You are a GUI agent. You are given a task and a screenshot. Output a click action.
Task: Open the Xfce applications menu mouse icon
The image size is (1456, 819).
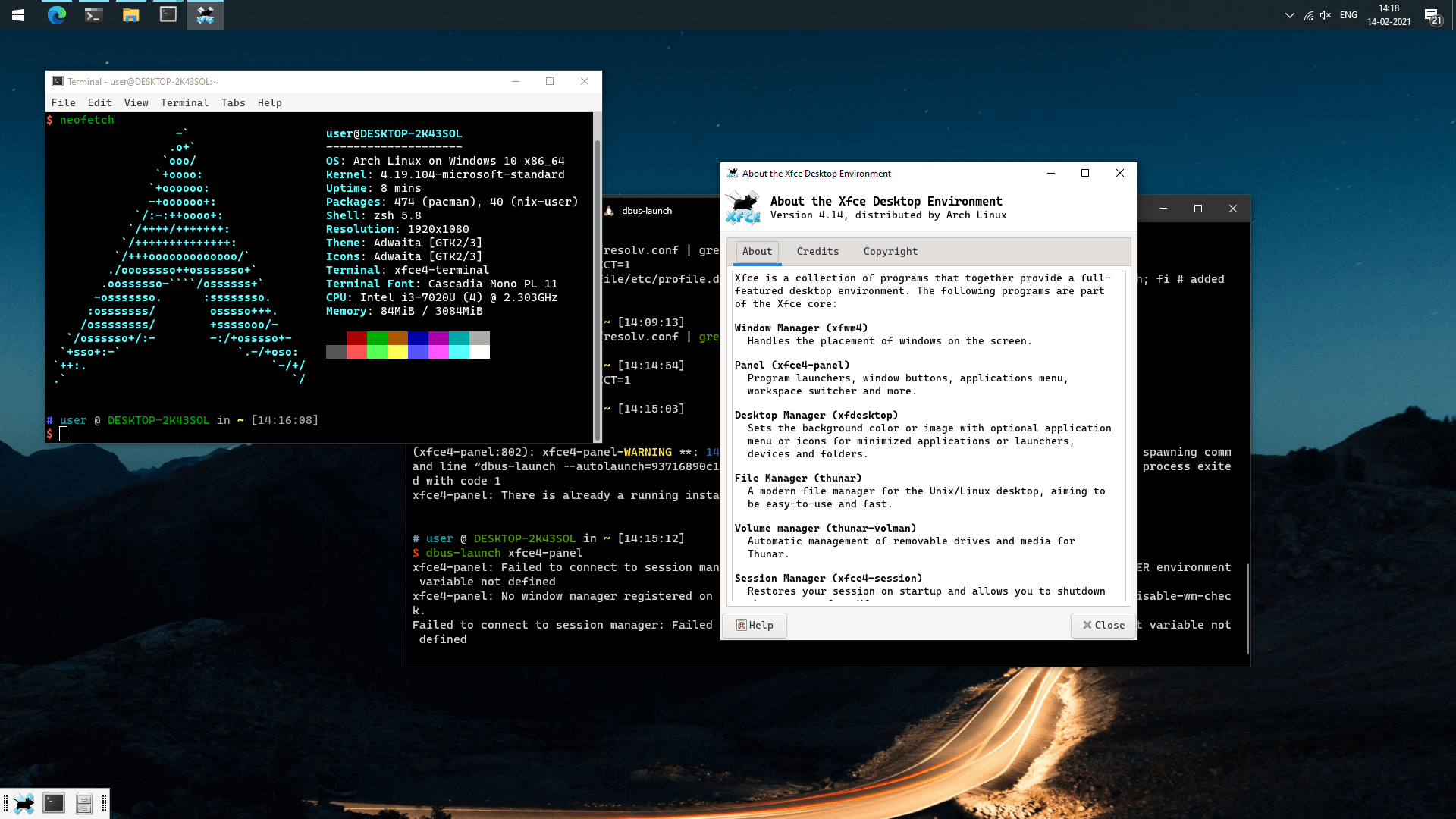coord(24,803)
